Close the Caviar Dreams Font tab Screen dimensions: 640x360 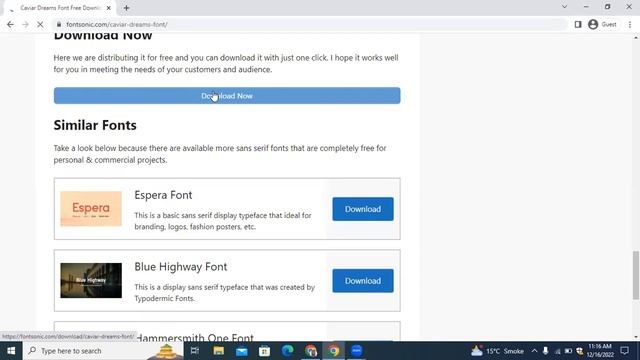(109, 8)
